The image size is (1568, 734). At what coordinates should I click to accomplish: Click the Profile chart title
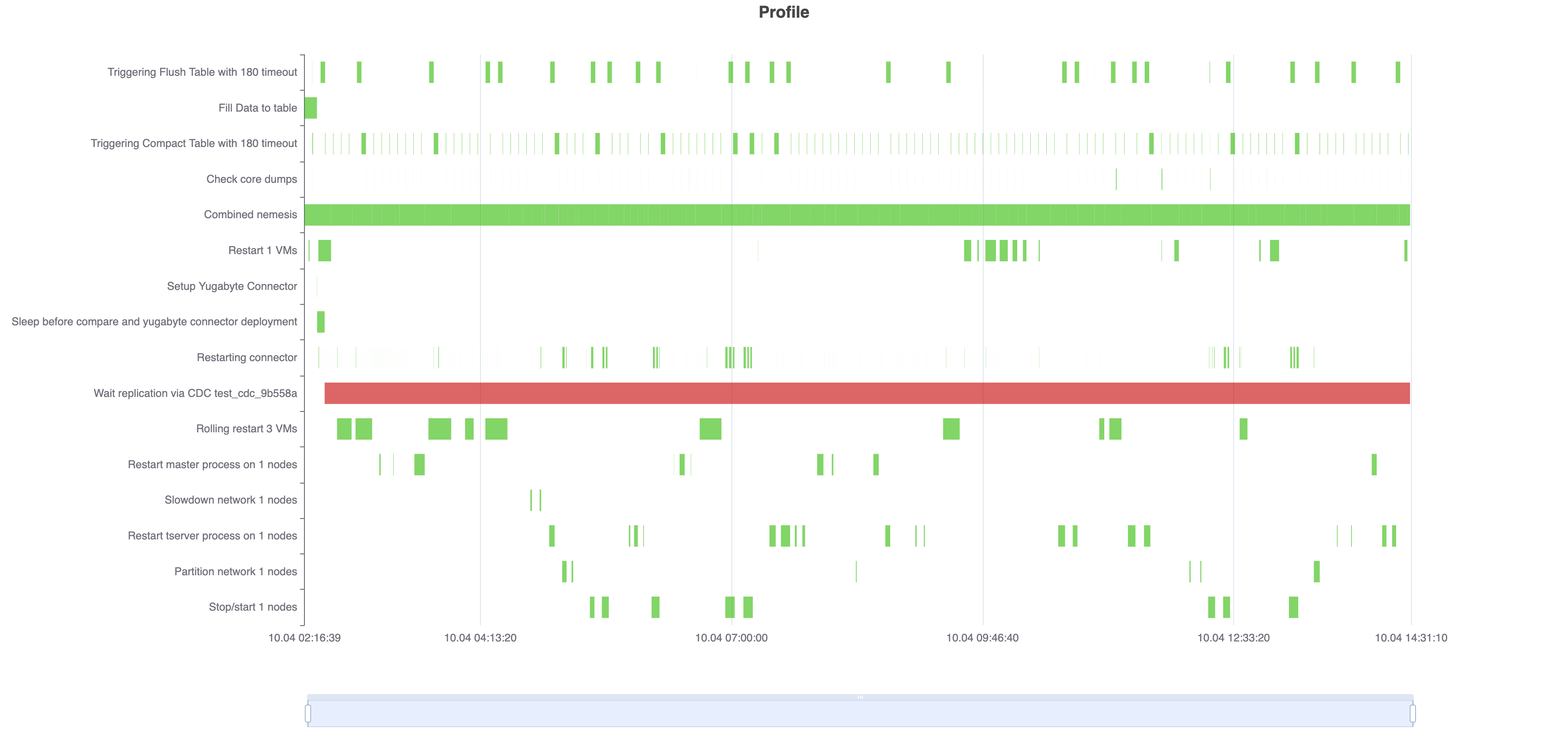(x=783, y=12)
